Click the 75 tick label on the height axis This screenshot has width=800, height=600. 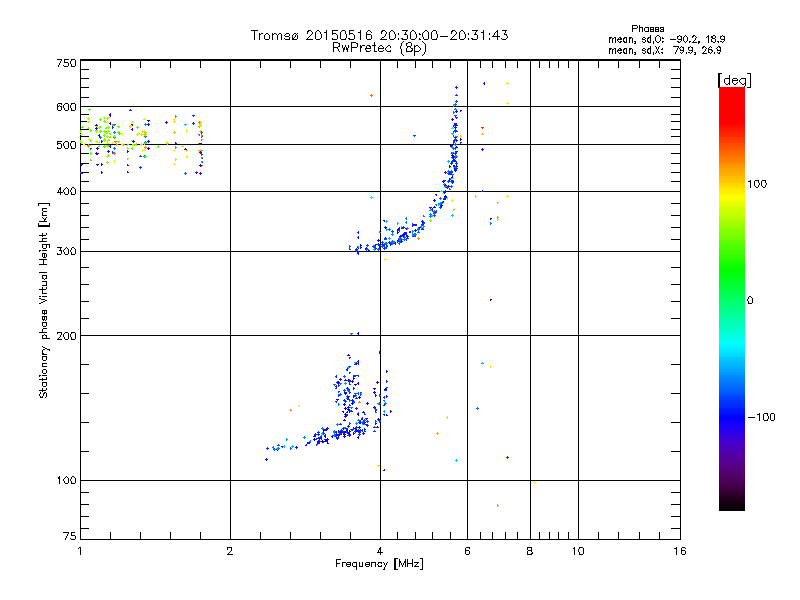point(68,539)
